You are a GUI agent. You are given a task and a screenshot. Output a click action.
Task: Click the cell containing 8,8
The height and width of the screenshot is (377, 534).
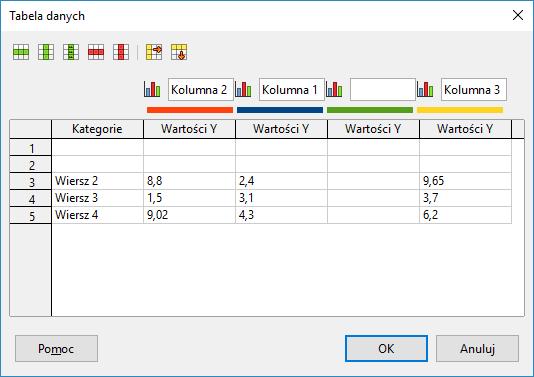click(189, 181)
